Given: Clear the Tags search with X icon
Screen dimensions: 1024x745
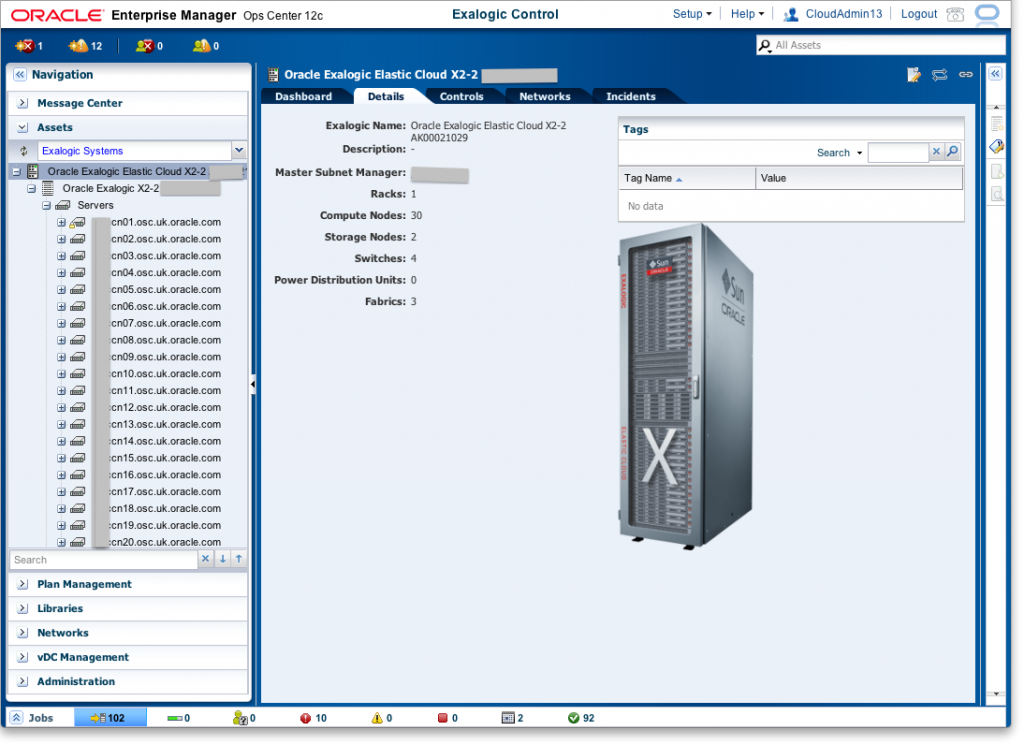Looking at the screenshot, I should point(936,151).
